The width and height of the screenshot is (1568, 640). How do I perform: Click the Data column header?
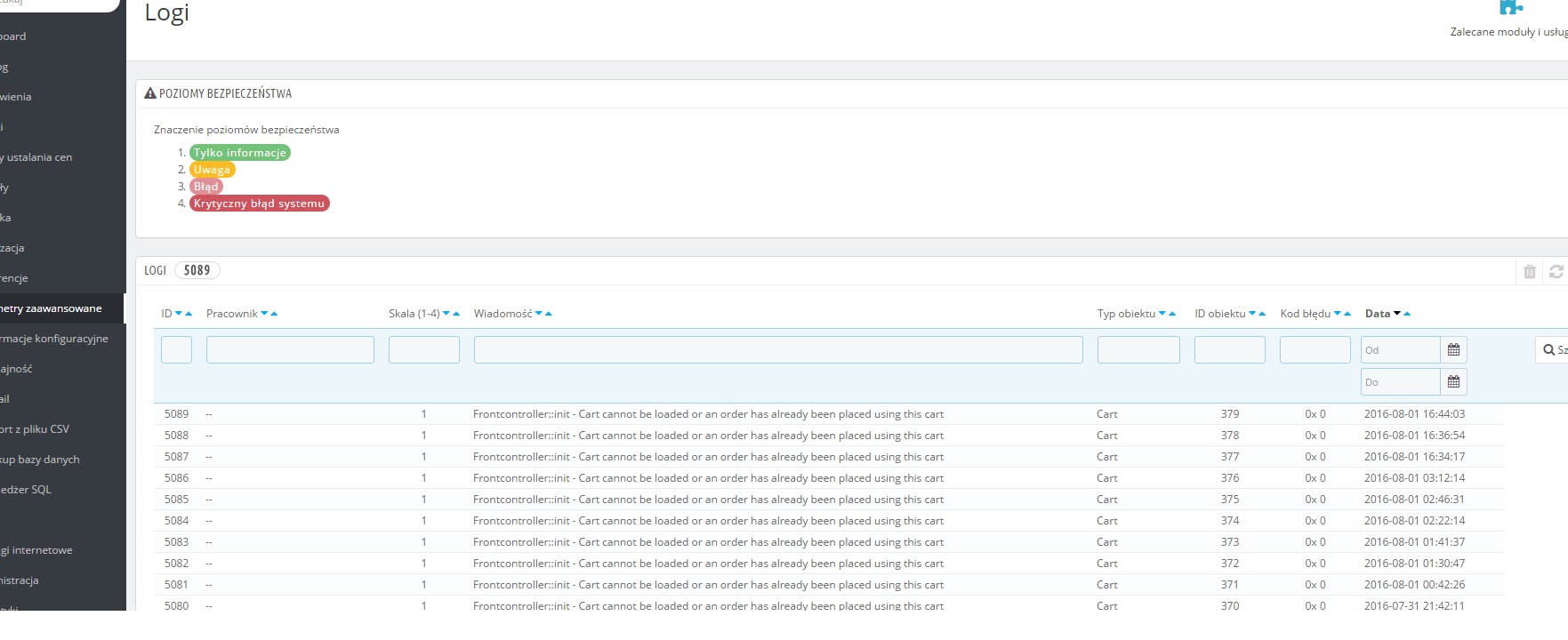1378,314
